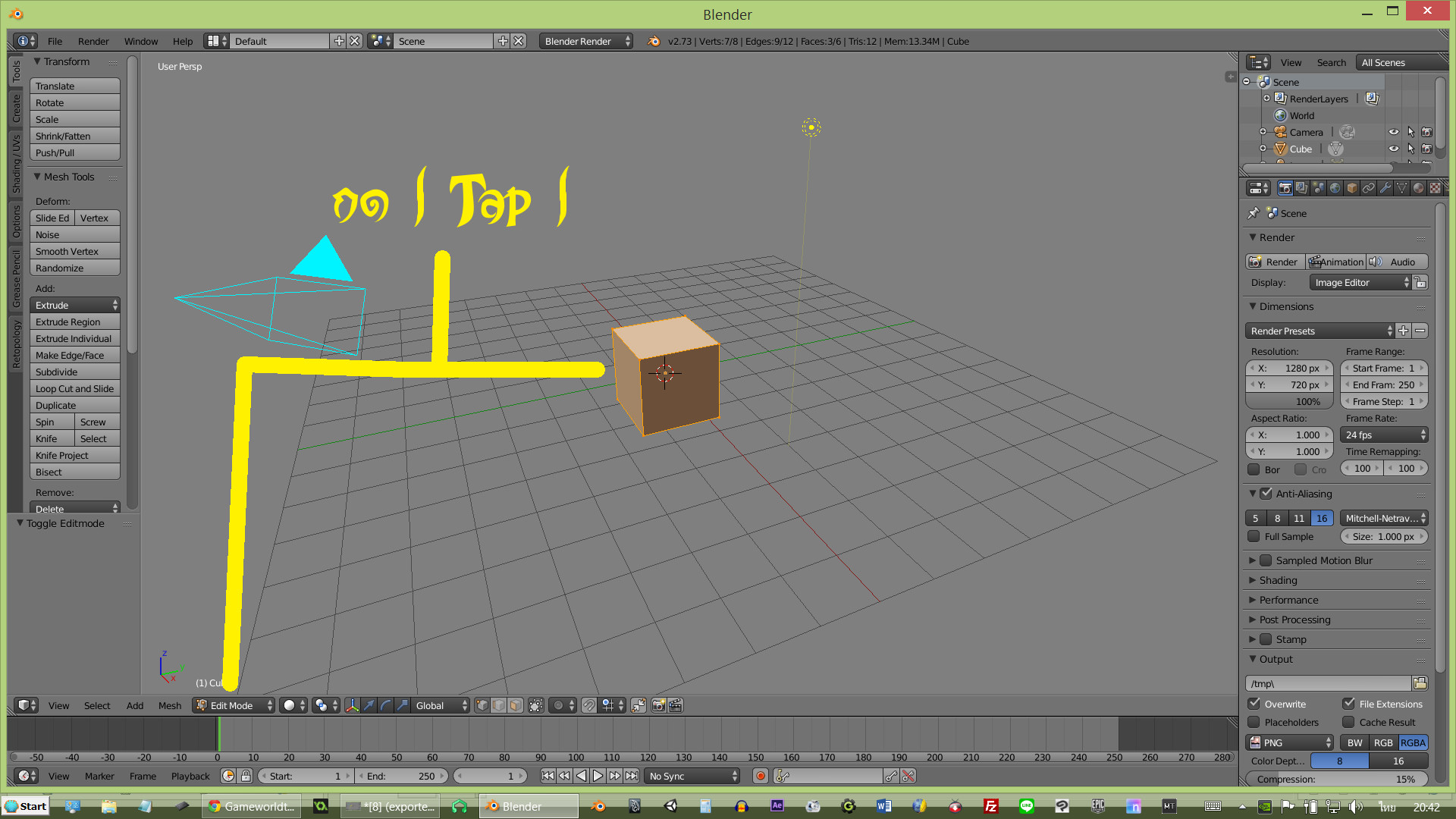Open the Blender Render engine dropdown

586,41
